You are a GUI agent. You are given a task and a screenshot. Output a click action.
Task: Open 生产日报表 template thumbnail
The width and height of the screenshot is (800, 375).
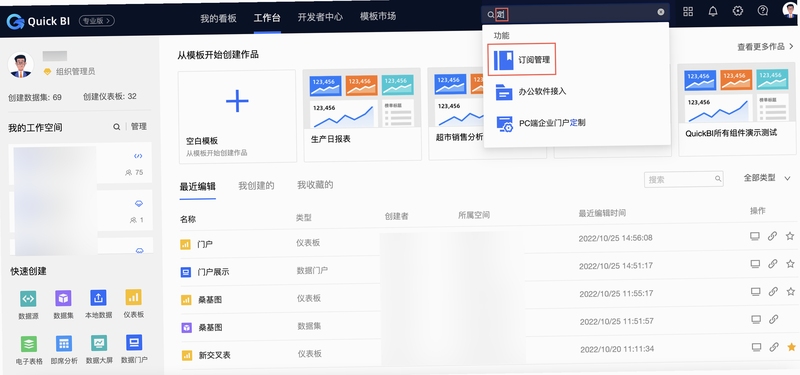(x=362, y=98)
